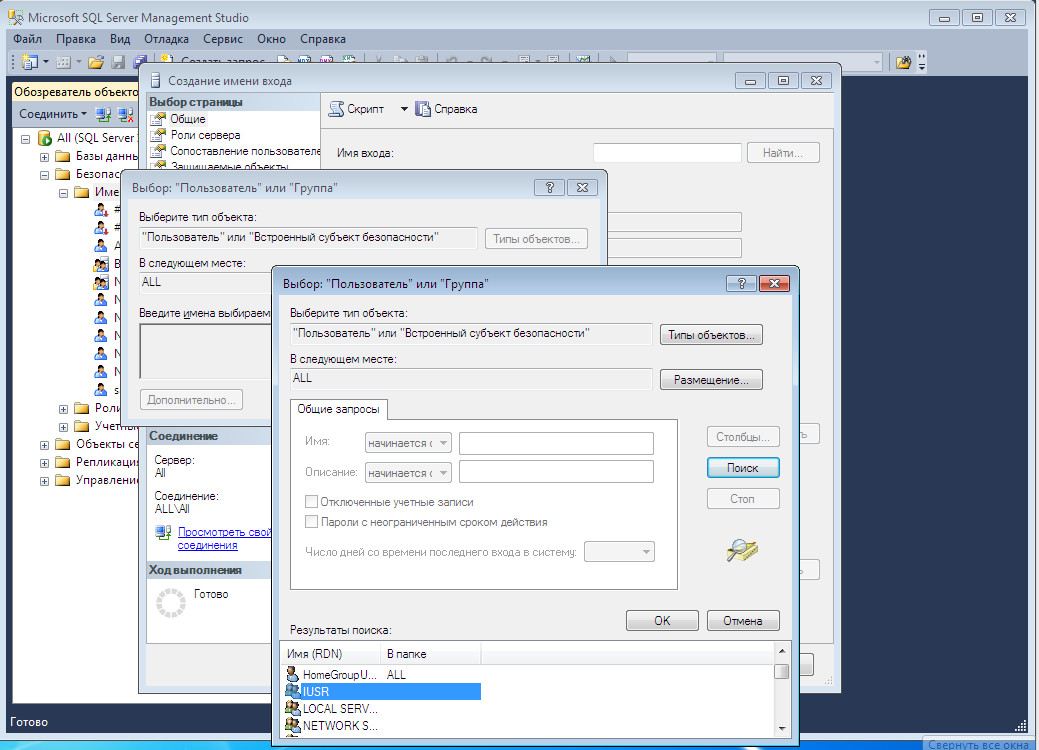Click the Имя входа text field
The image size is (1039, 750).
click(x=667, y=152)
